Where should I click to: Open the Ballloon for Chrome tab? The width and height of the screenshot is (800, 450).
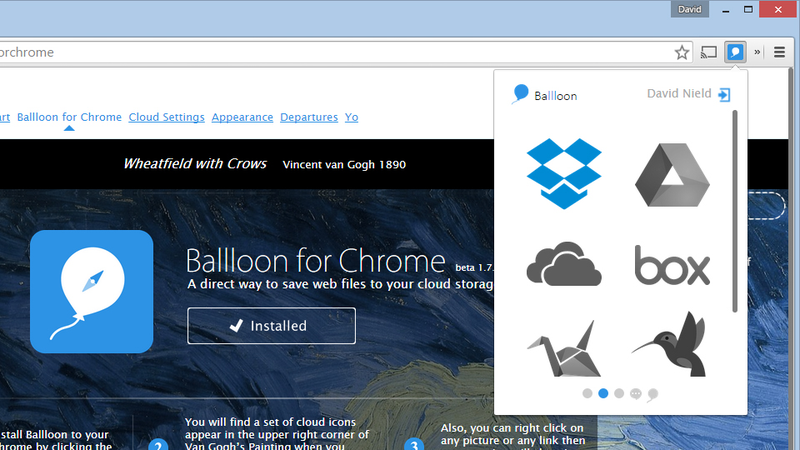coord(69,117)
